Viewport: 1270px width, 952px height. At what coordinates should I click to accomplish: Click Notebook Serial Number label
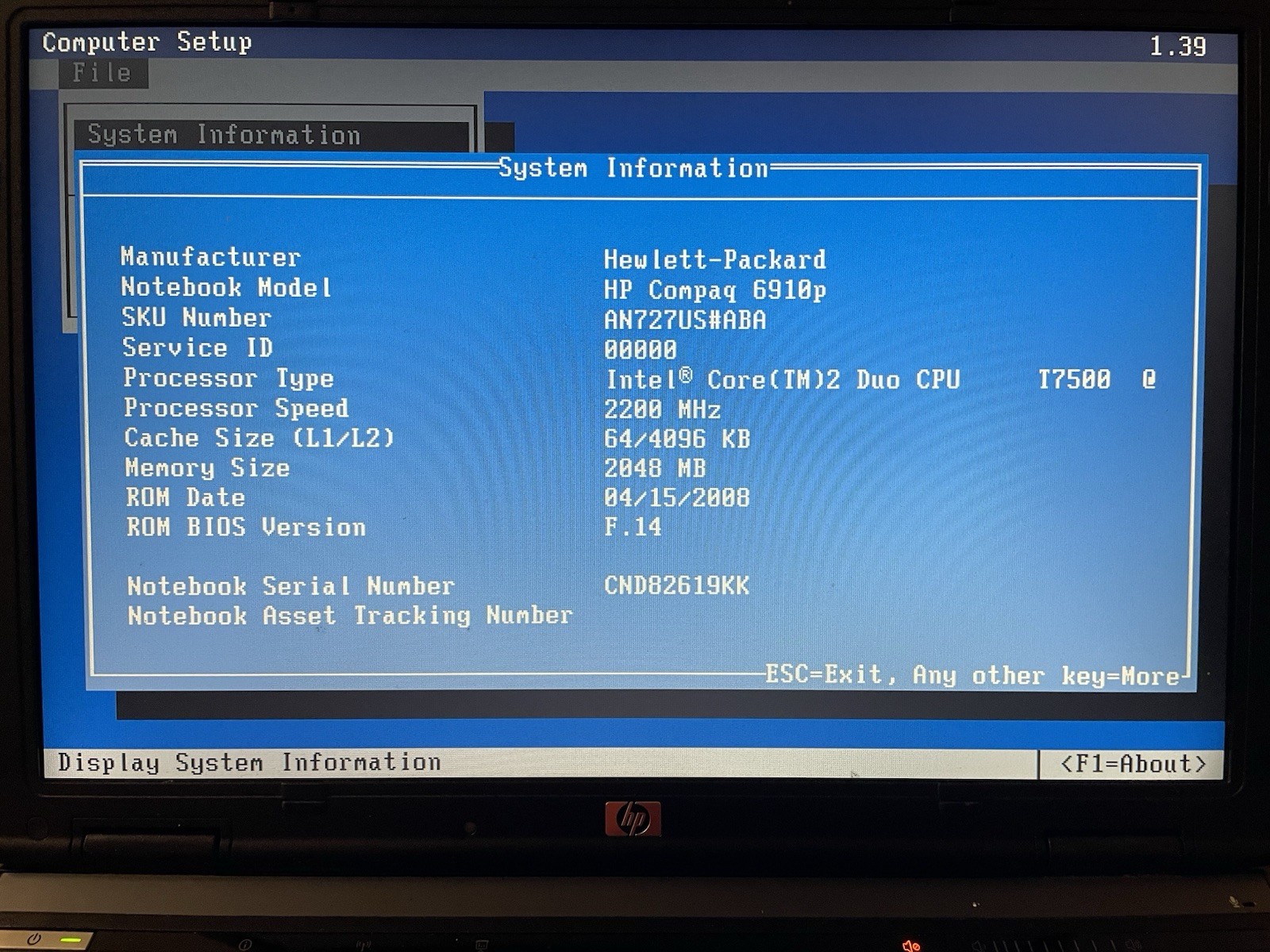(291, 586)
